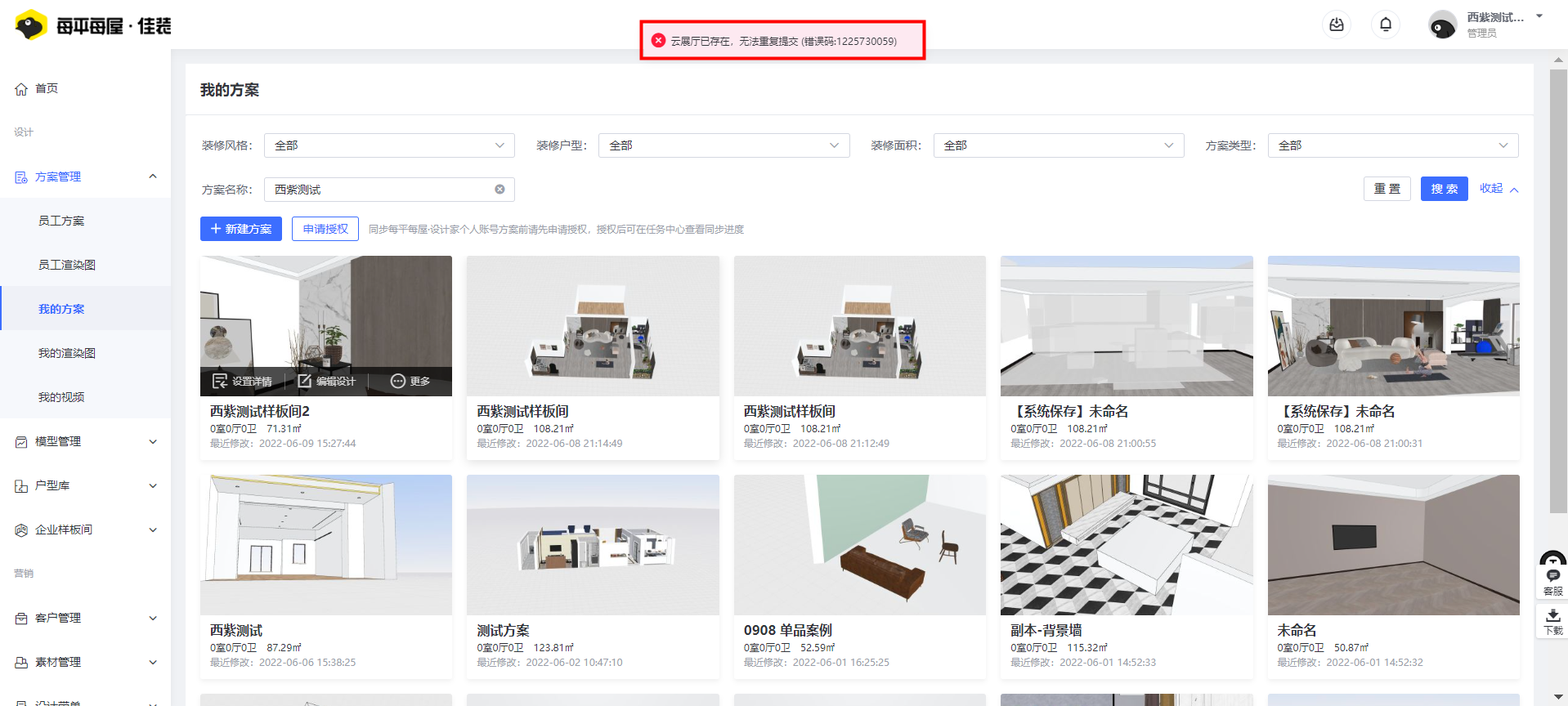The image size is (1568, 706).
Task: Click the scrollbar up arrow
Action: click(x=1558, y=60)
